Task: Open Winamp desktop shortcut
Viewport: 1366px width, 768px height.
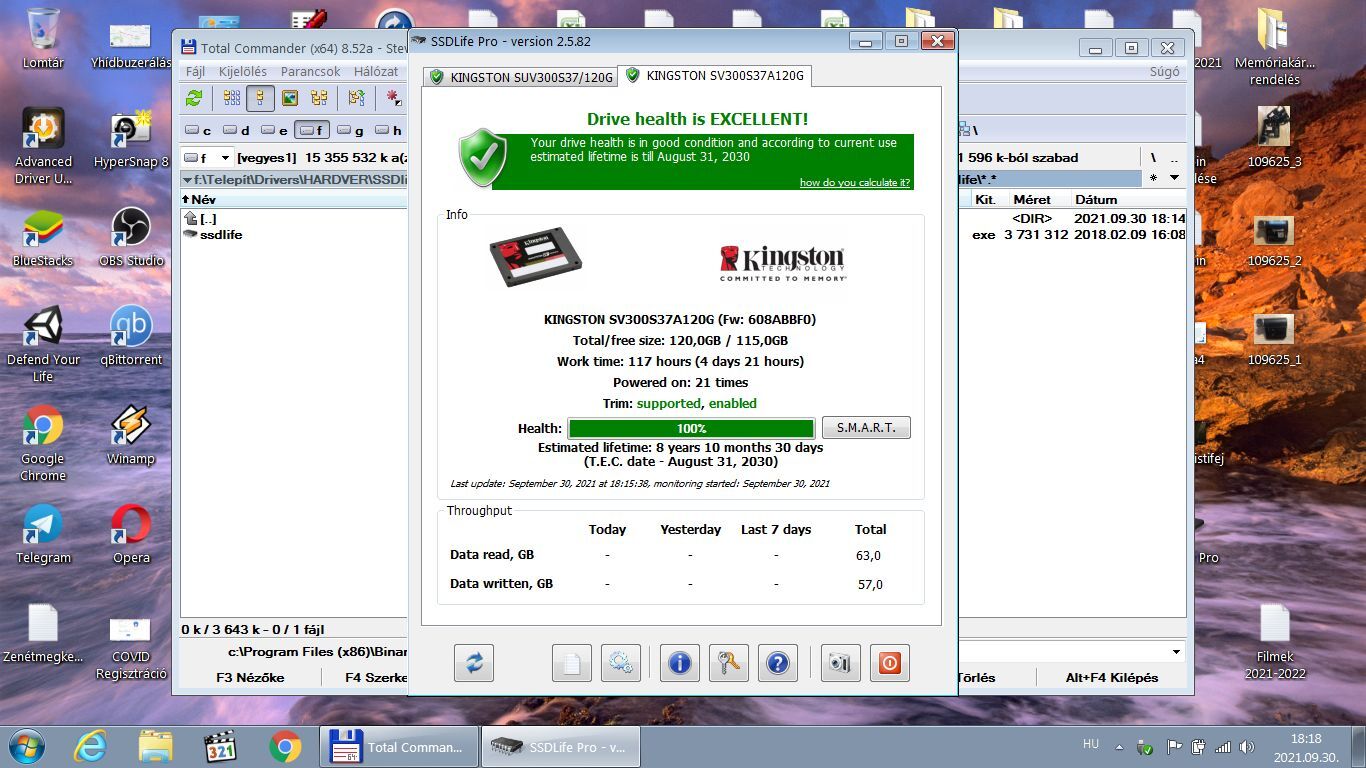Action: 131,436
